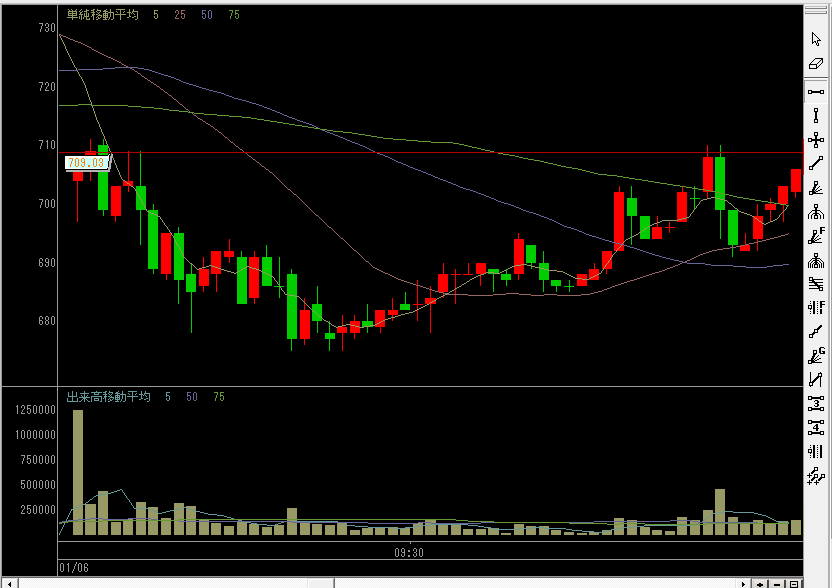Click the scrollbar left arrow

(x=10, y=584)
